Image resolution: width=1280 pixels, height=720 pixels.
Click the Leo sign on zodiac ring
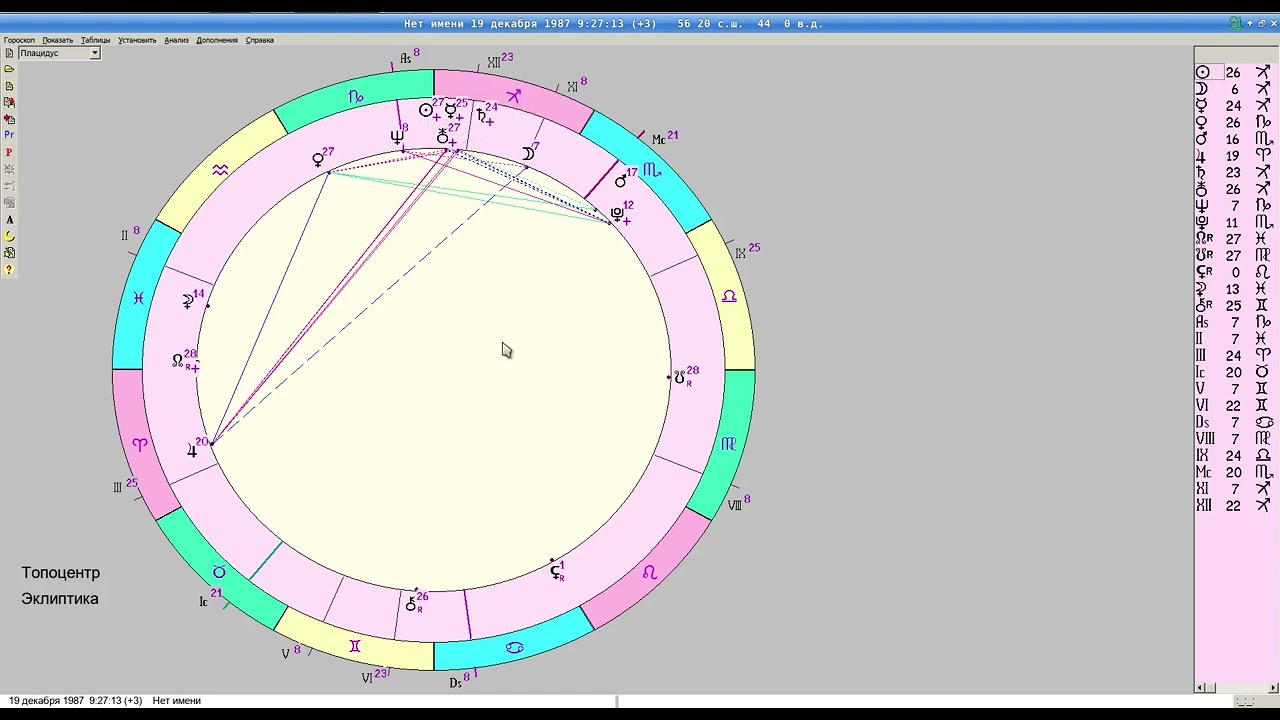tap(649, 572)
